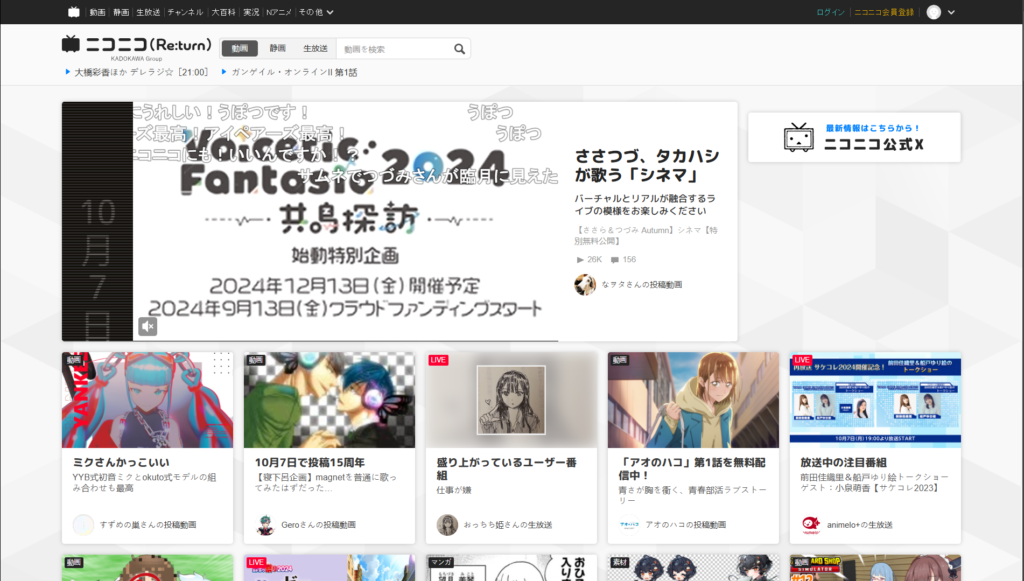Open title ささつづ、タカハシが歌う「シネマ」
This screenshot has width=1024, height=581.
point(647,165)
